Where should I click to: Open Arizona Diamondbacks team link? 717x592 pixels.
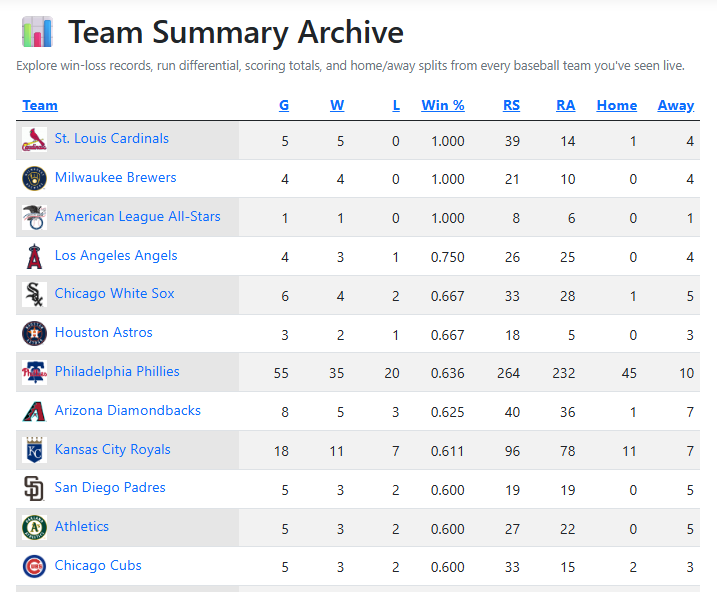point(128,410)
